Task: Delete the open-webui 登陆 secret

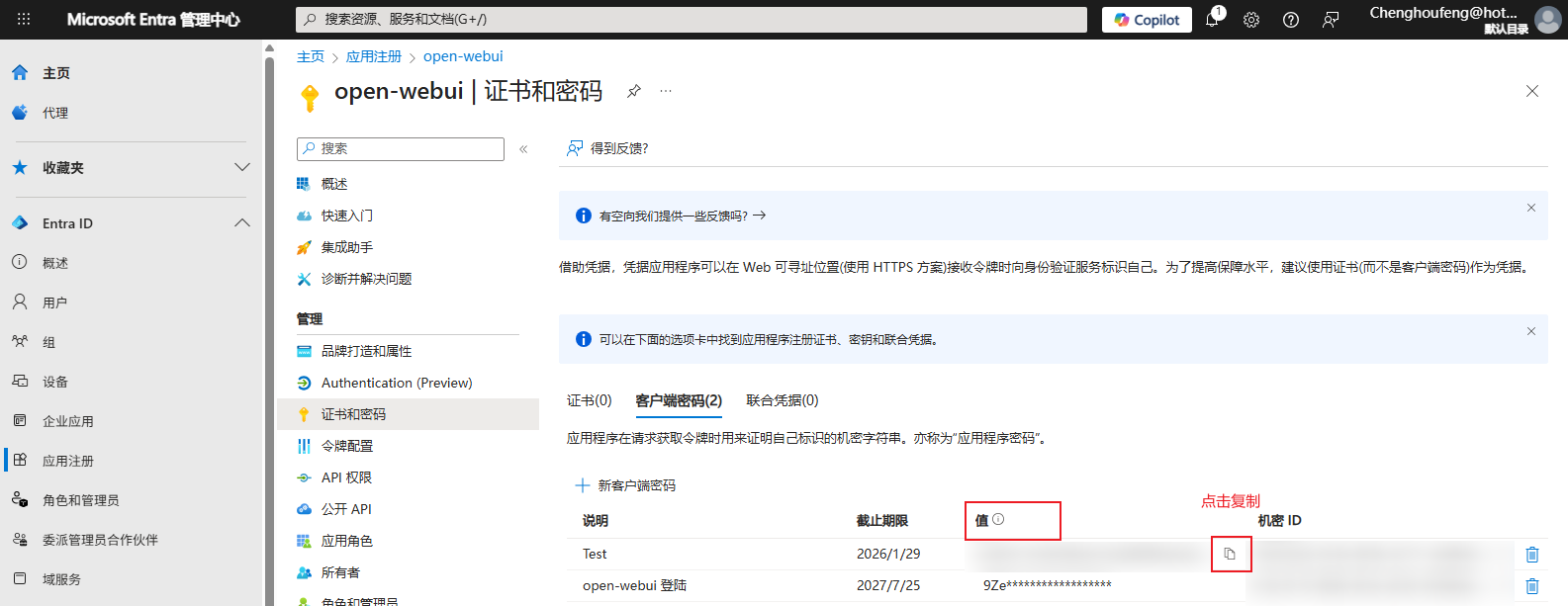Action: (1531, 586)
